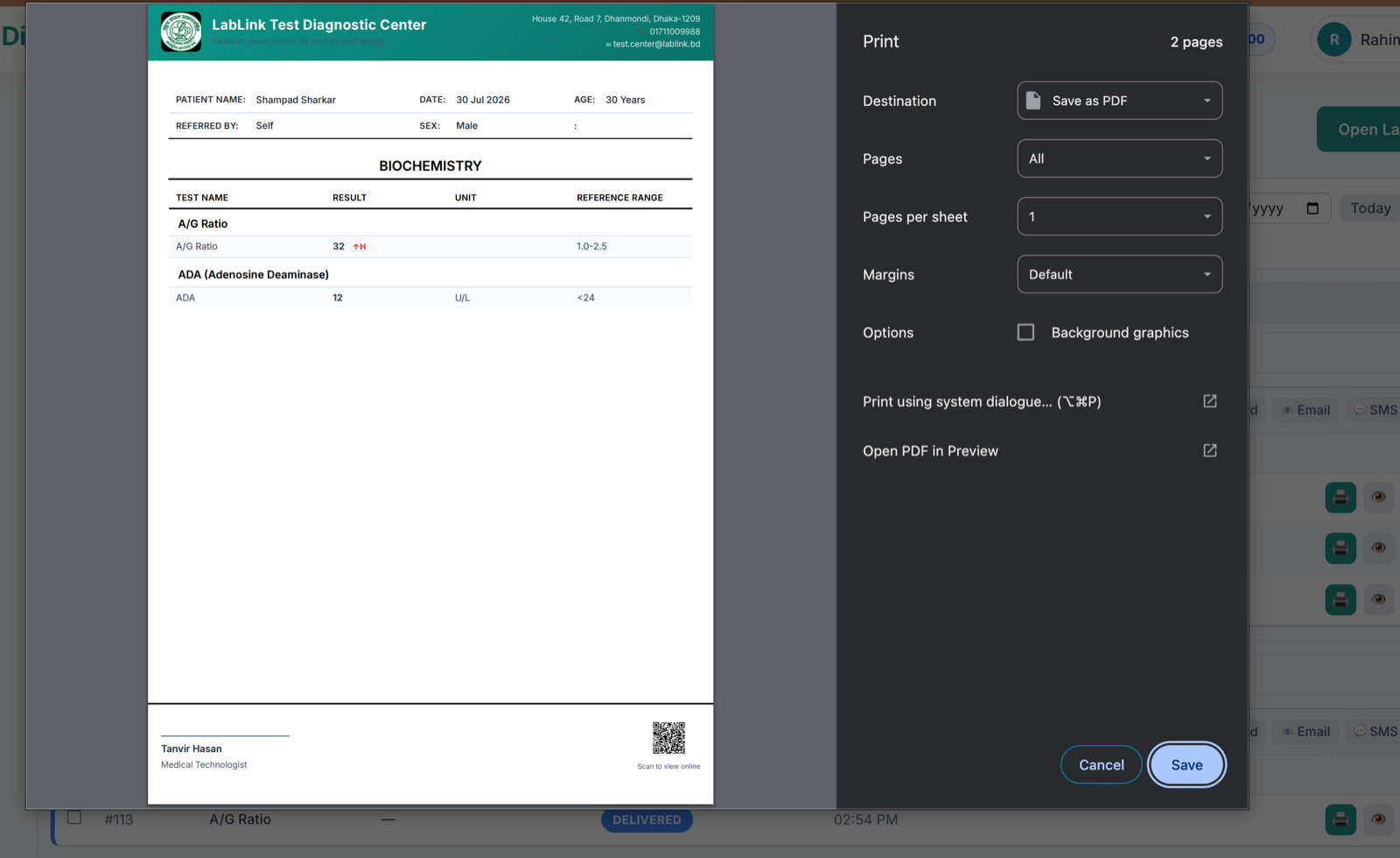Open the Pages dropdown set to All
The width and height of the screenshot is (1400, 858).
[x=1119, y=158]
